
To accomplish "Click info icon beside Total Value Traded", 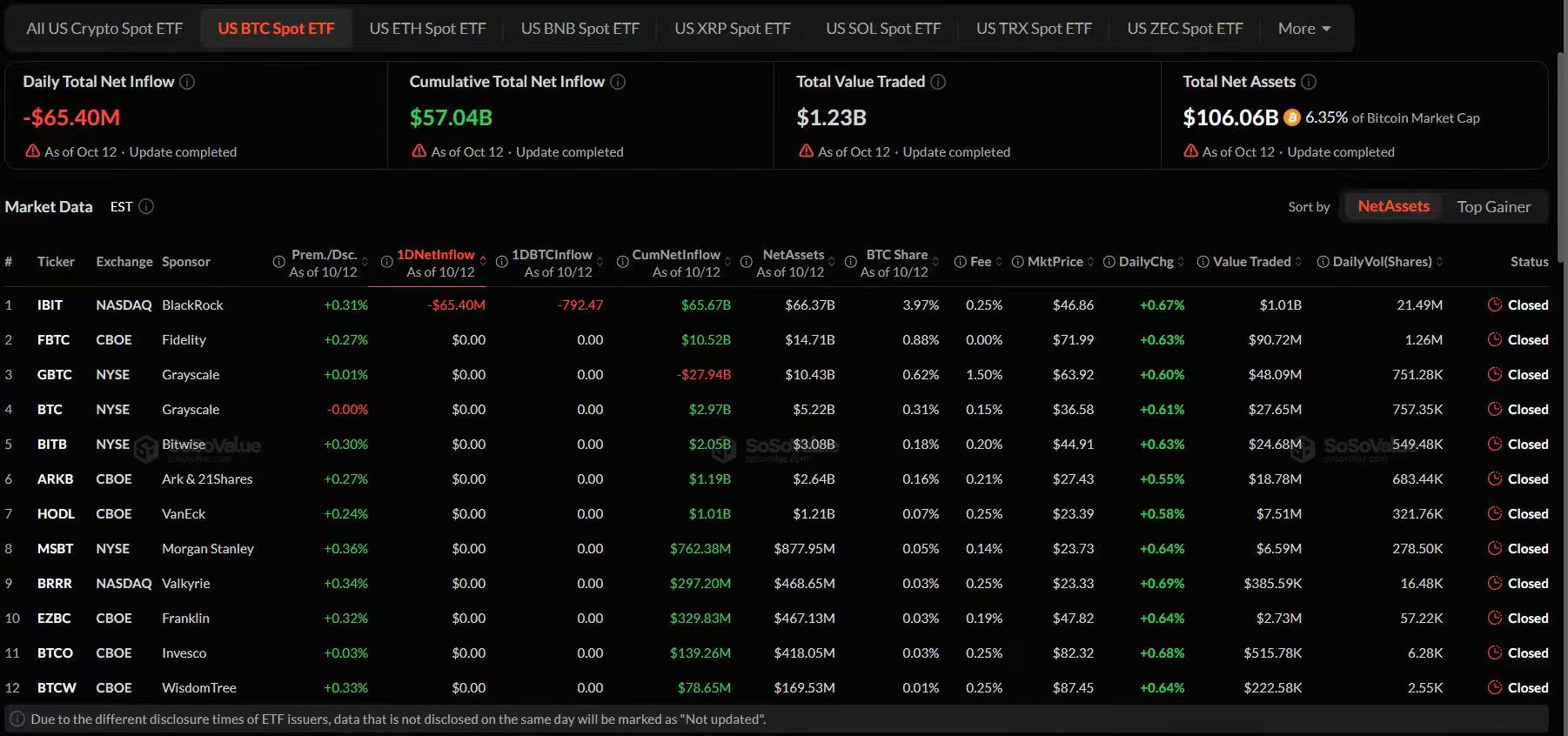I will point(938,82).
